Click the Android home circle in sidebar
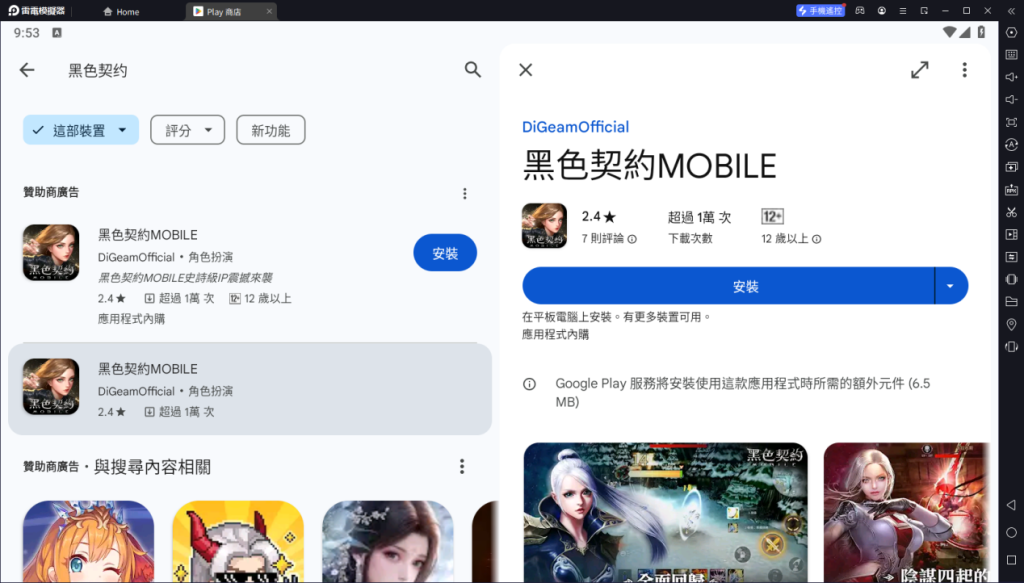Screen dimensions: 1024x583 [1012, 533]
